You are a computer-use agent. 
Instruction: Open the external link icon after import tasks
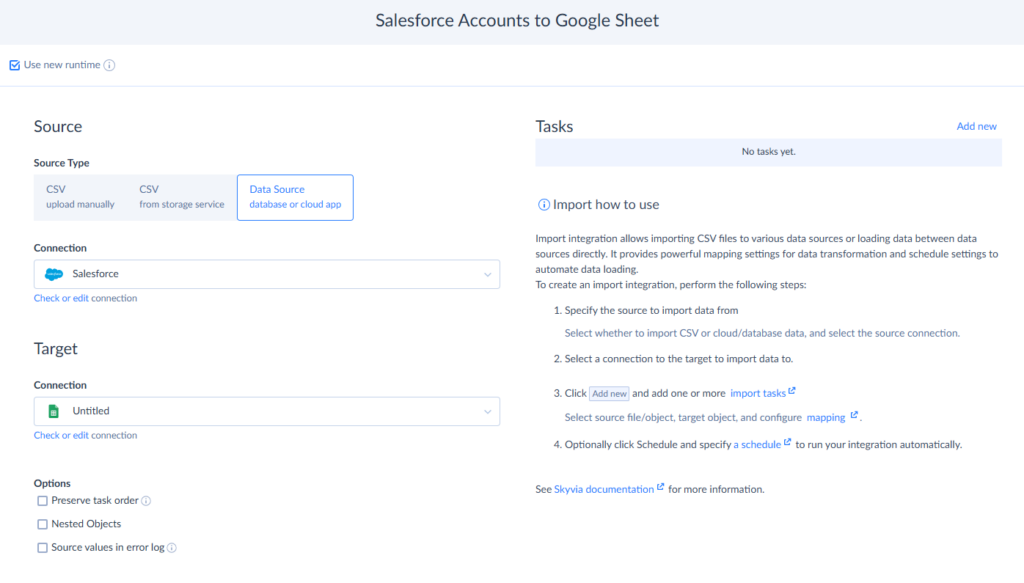coord(791,392)
